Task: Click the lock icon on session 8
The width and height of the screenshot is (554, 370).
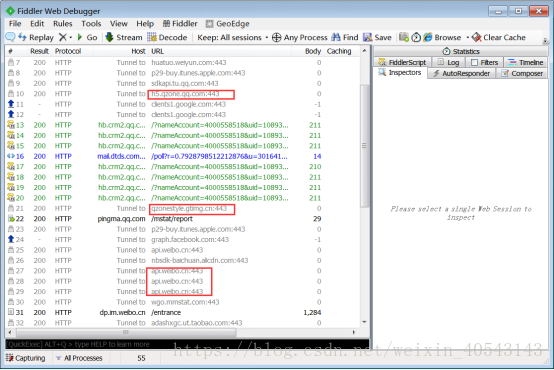Action: pyautogui.click(x=11, y=73)
